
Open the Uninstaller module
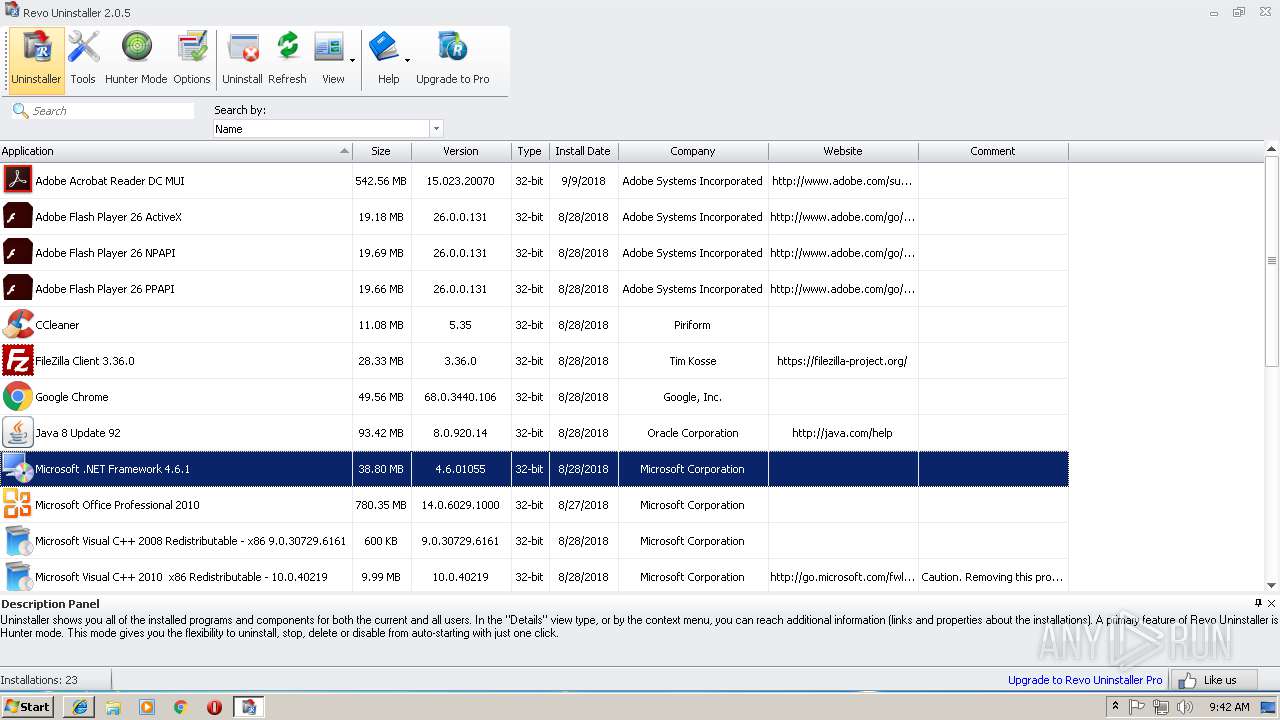click(36, 60)
